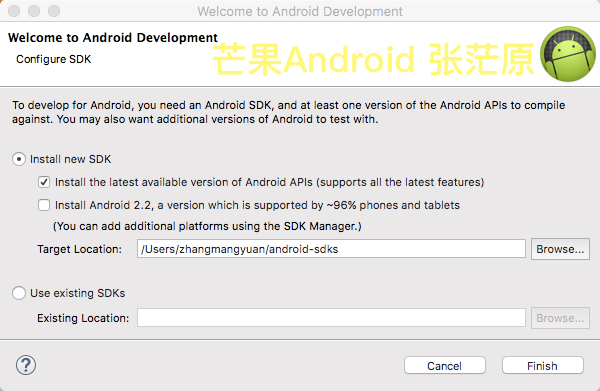Click the help question mark icon

coord(26,365)
